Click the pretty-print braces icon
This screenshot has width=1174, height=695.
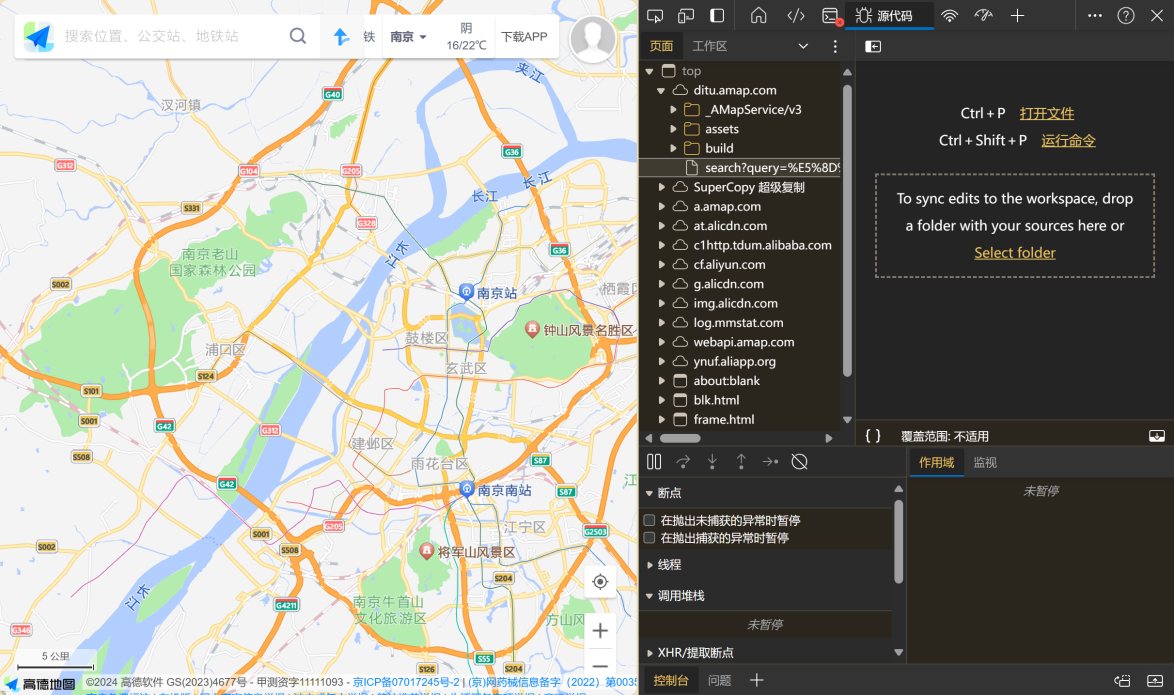coord(873,436)
